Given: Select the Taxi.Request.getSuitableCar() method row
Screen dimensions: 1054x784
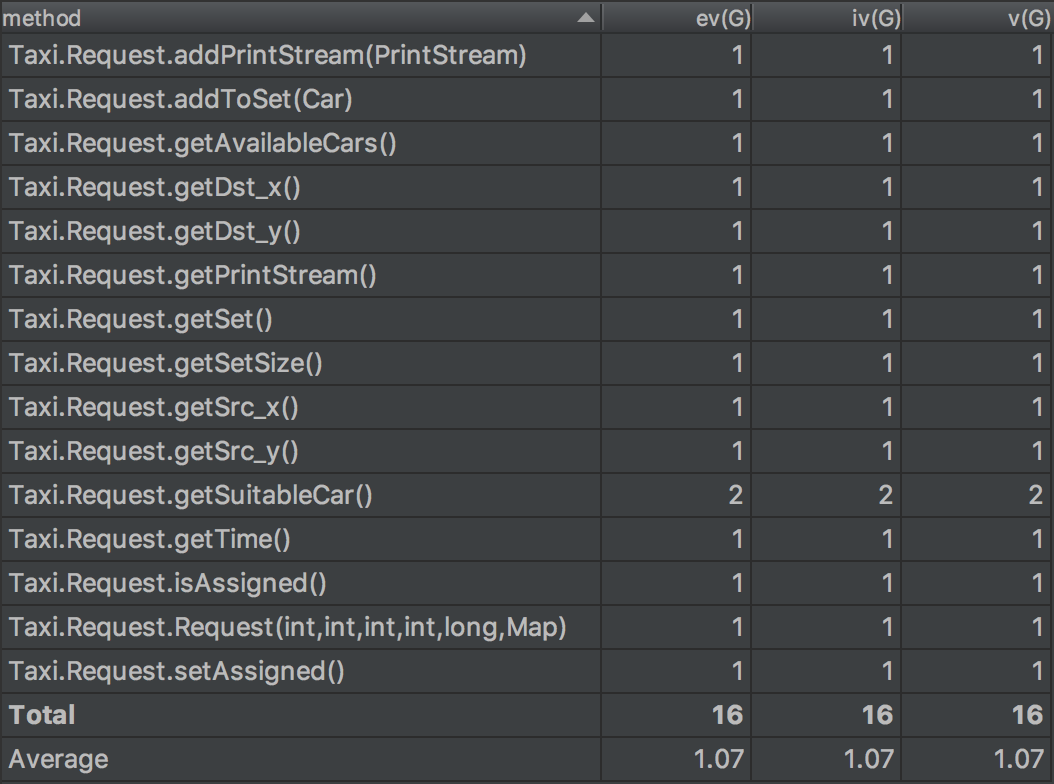Looking at the screenshot, I should click(x=191, y=495).
